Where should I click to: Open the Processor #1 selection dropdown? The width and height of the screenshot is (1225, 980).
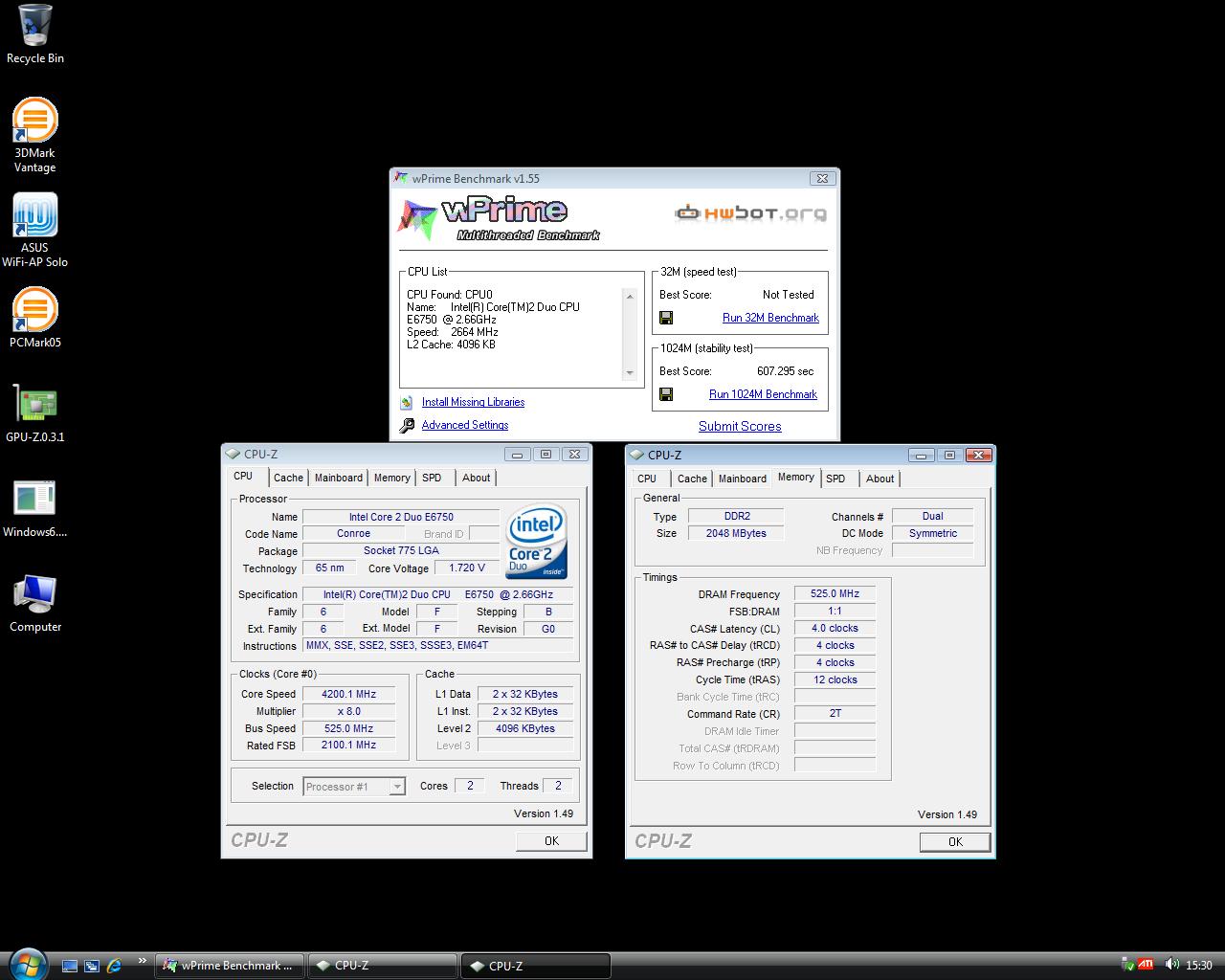pos(354,787)
